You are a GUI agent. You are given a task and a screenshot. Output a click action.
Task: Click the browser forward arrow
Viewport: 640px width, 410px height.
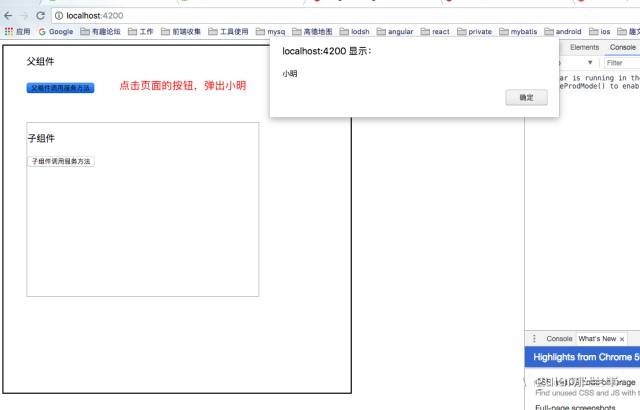[x=24, y=16]
